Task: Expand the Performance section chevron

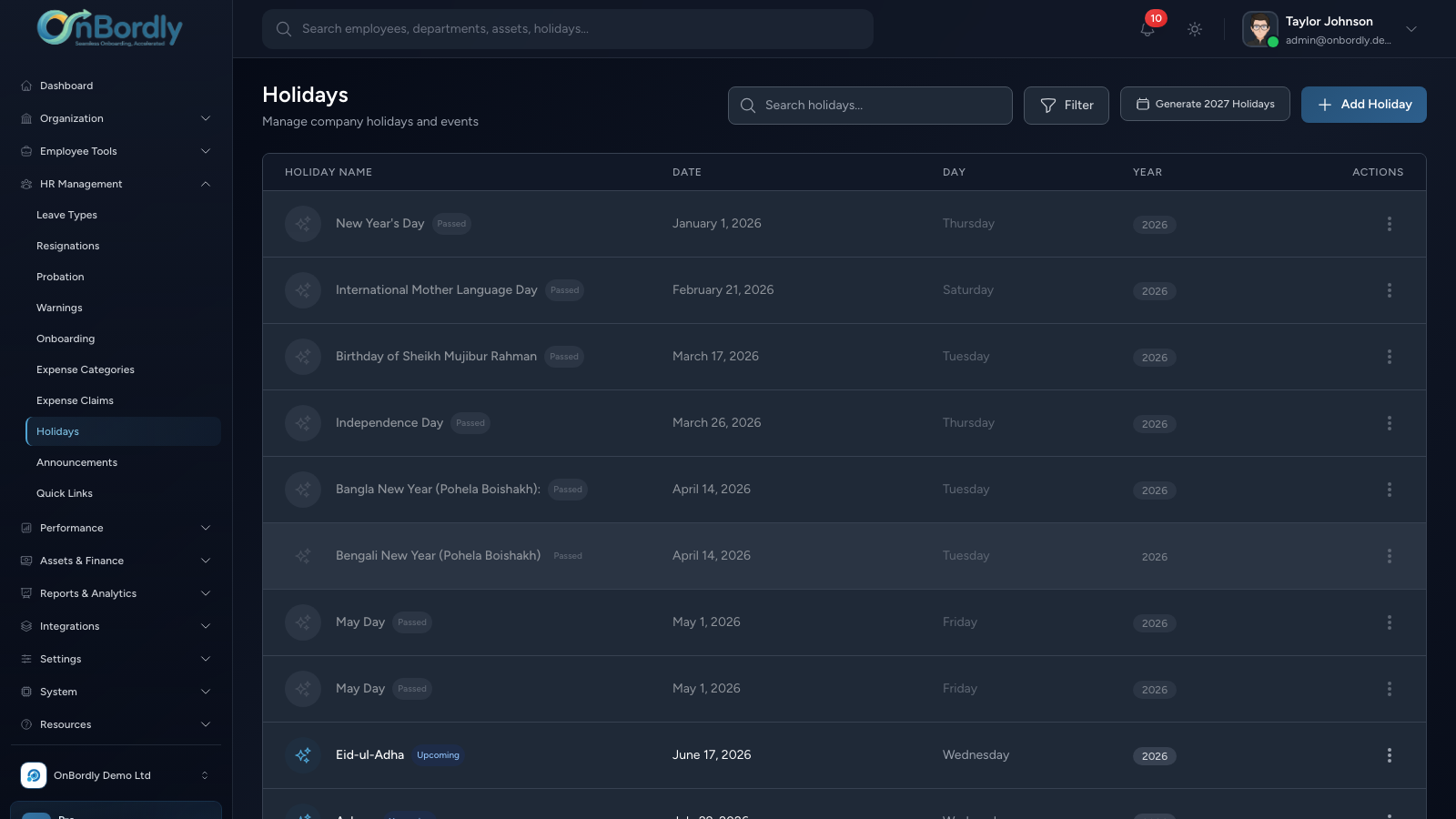Action: (206, 528)
